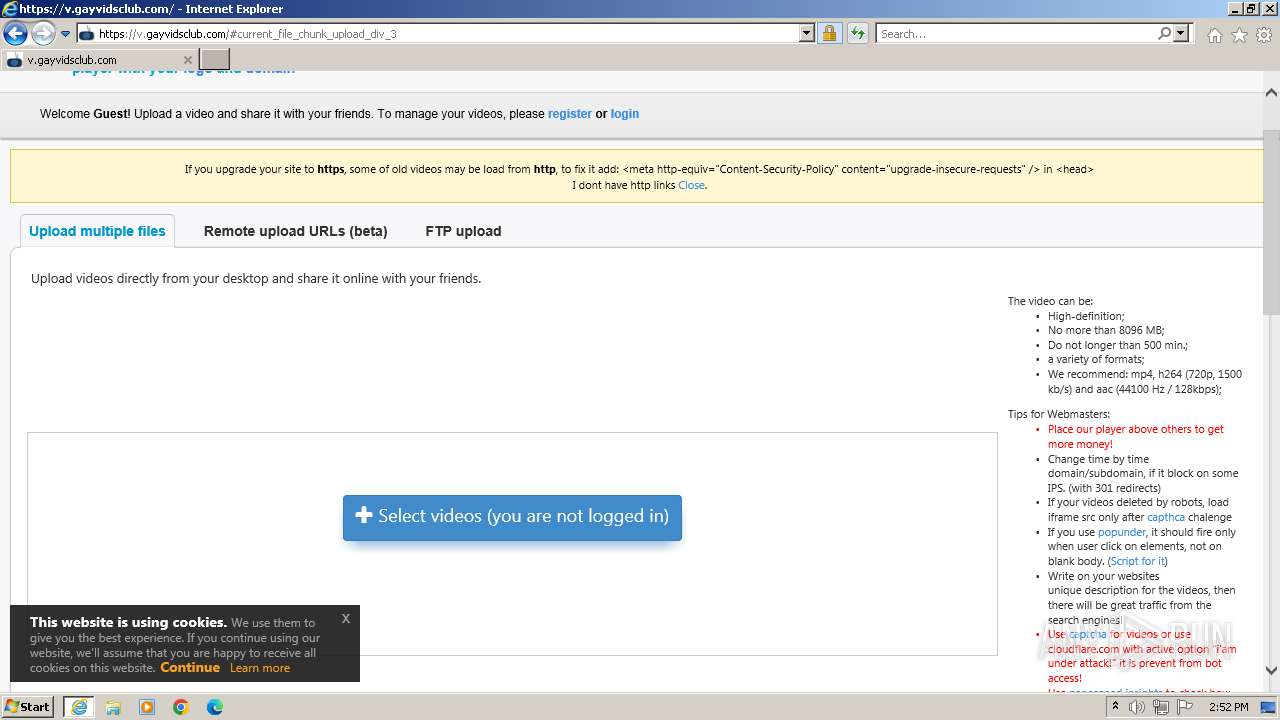Click the Home icon
The image size is (1280, 720).
tap(1214, 35)
